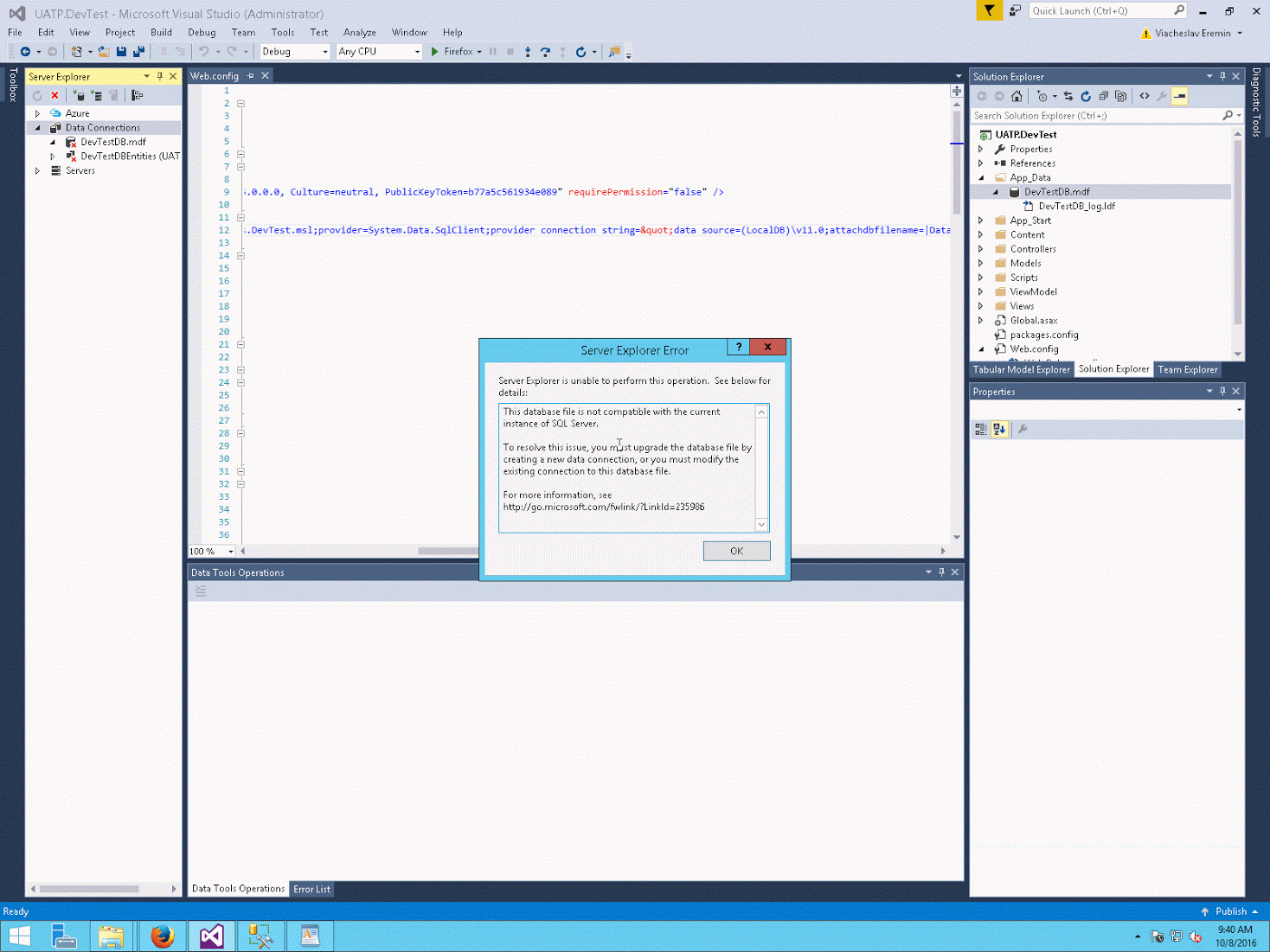Click the browser Refresh toolbar icon
Image resolution: width=1270 pixels, height=952 pixels.
coord(581,52)
